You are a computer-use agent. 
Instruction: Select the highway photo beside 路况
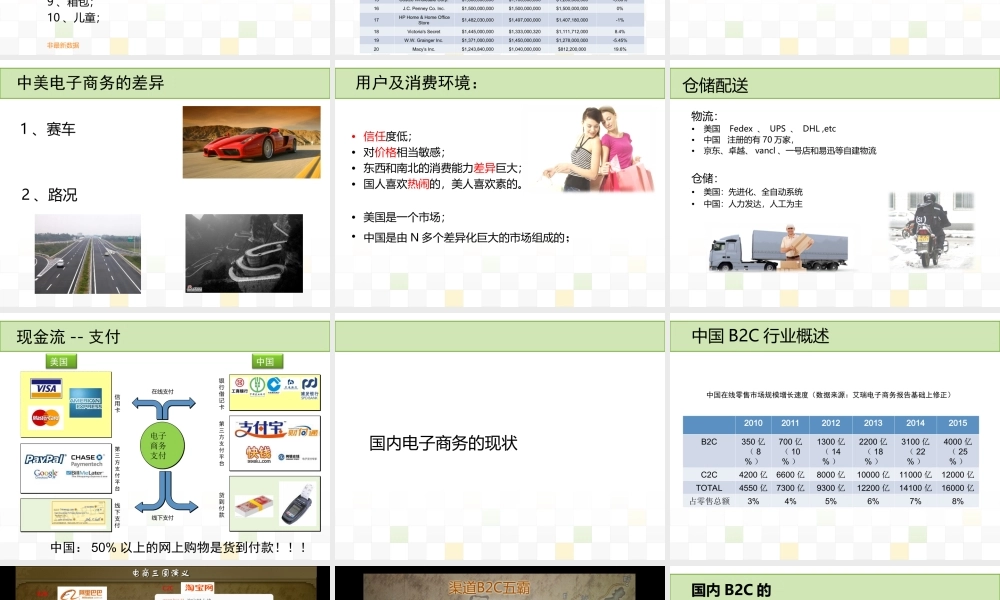[x=87, y=253]
